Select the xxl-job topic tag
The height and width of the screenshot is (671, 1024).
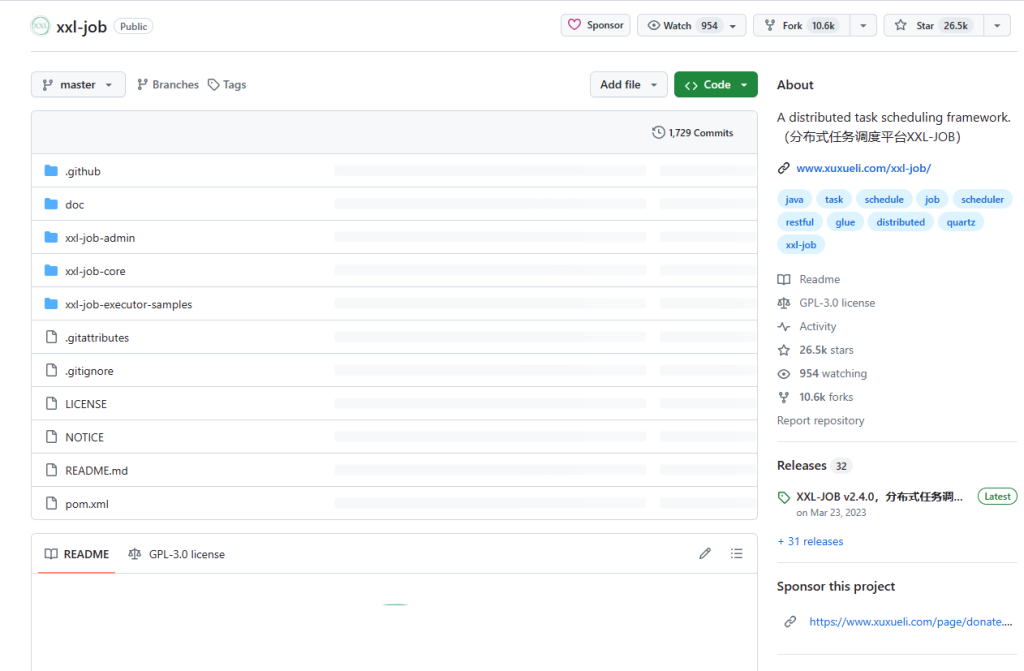tap(801, 245)
